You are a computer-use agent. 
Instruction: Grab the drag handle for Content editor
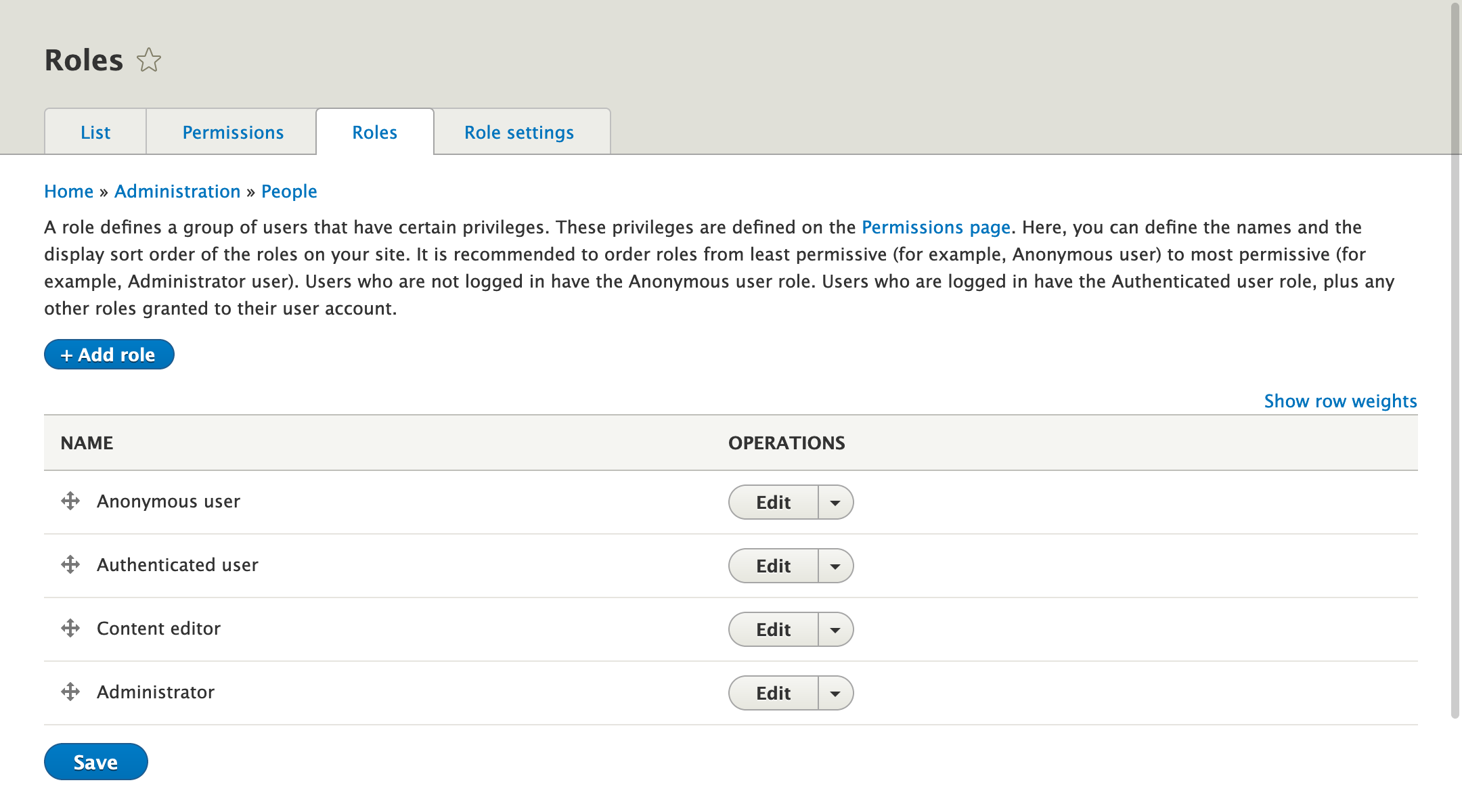tap(70, 629)
